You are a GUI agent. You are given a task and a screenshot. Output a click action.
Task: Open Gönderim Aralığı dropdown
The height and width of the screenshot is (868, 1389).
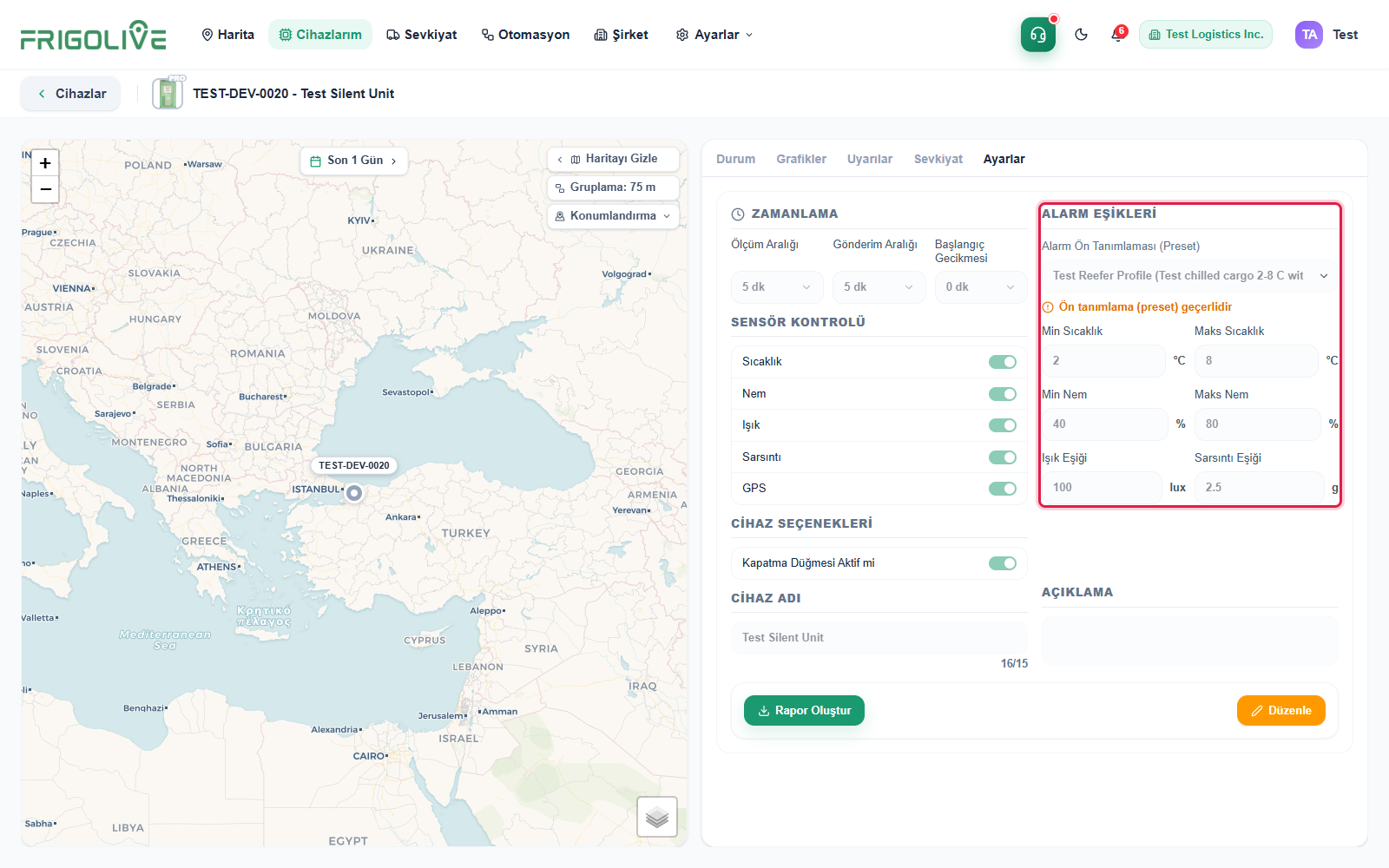(x=879, y=287)
